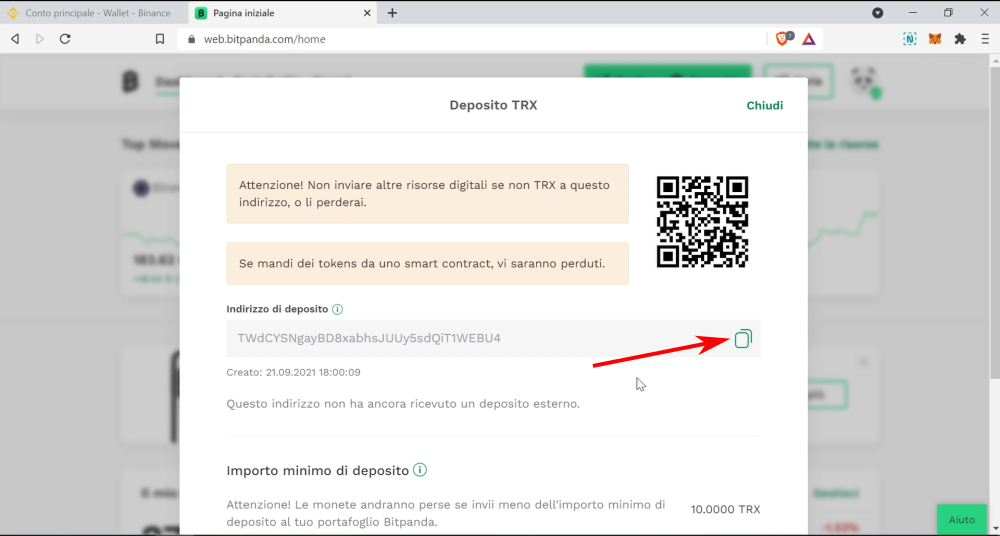Click the 'Se mandi dei tokens' warning box
1000x536 pixels.
[x=427, y=264]
